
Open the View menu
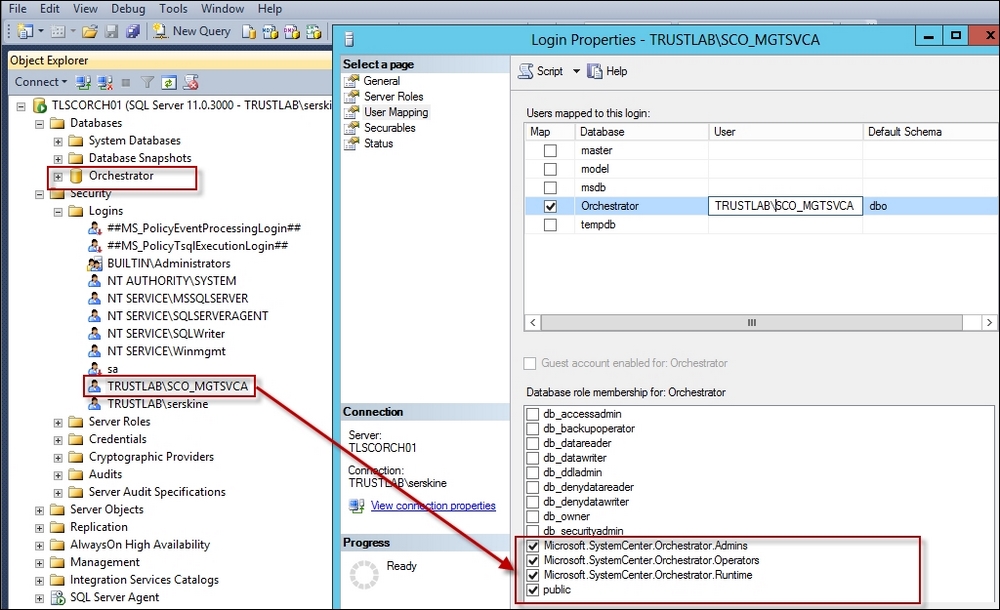pos(85,9)
